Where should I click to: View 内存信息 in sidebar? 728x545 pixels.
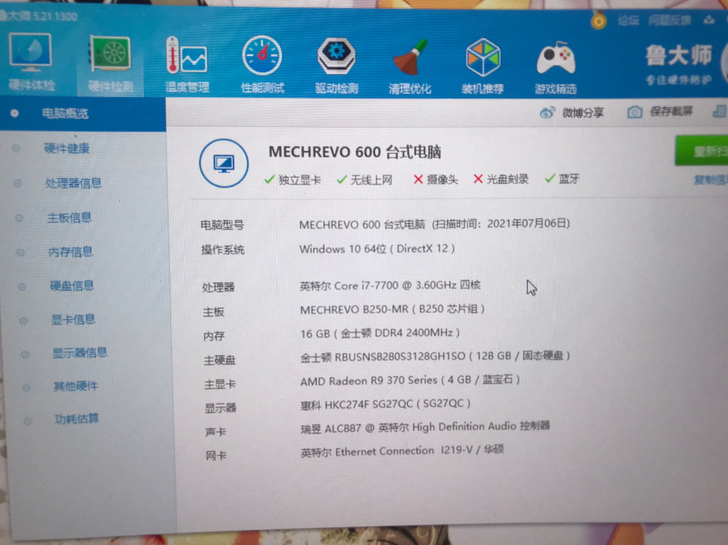pyautogui.click(x=71, y=252)
